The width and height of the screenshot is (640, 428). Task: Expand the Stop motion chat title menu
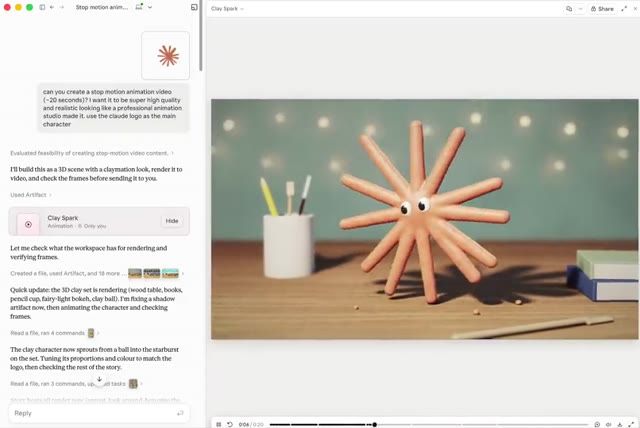coord(150,7)
